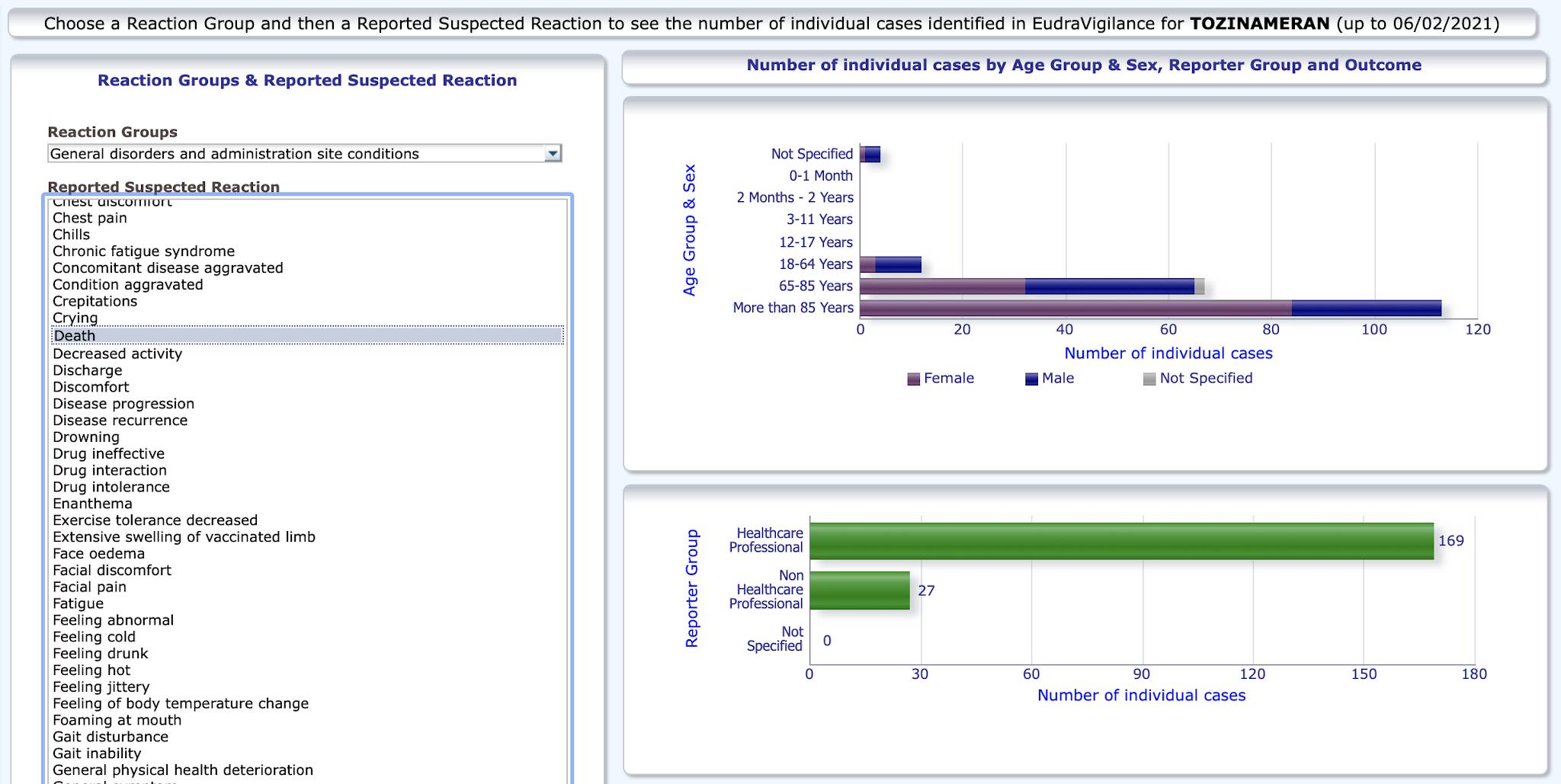Click the Reaction Groups combo box field
This screenshot has height=784, width=1561.
[x=297, y=154]
